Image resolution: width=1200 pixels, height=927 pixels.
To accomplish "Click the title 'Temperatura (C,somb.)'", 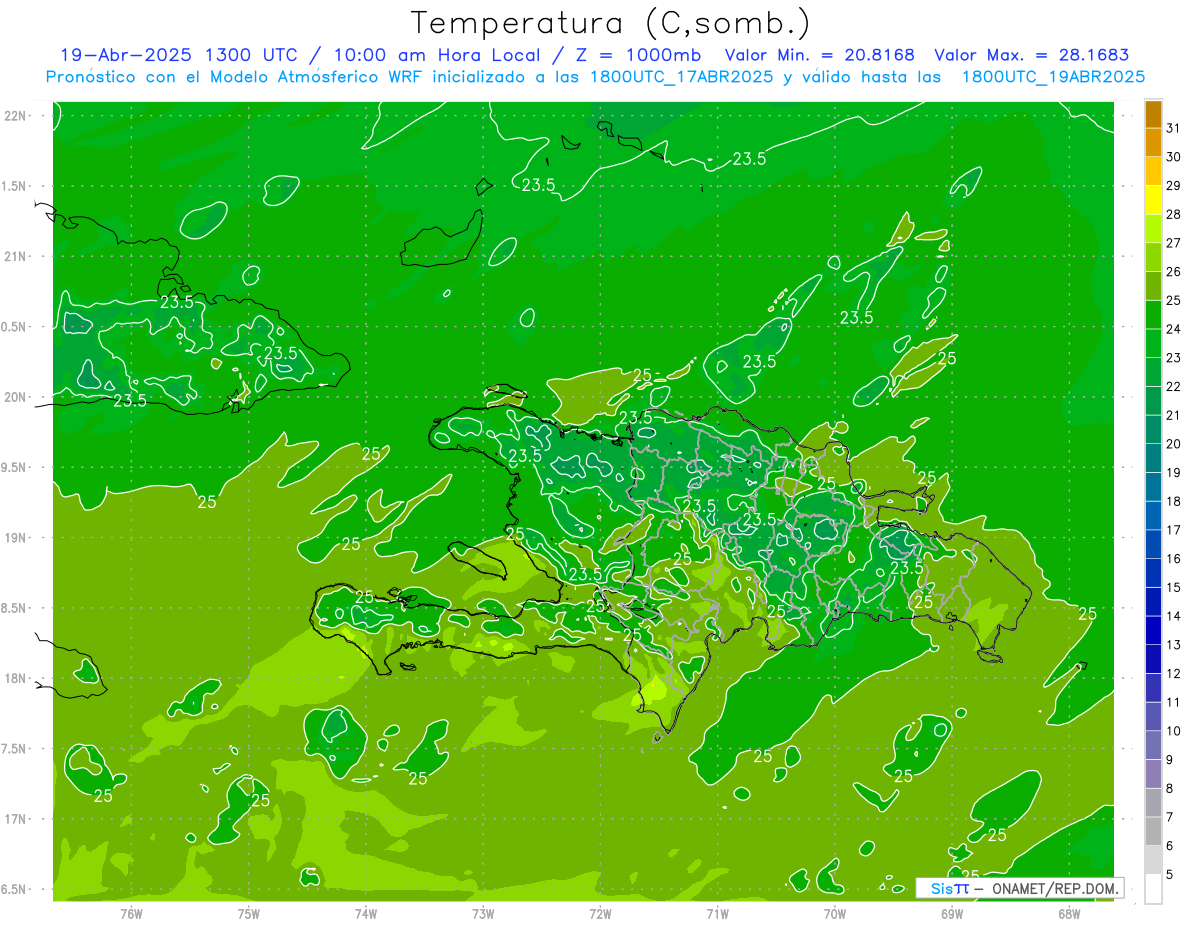I will 611,23.
